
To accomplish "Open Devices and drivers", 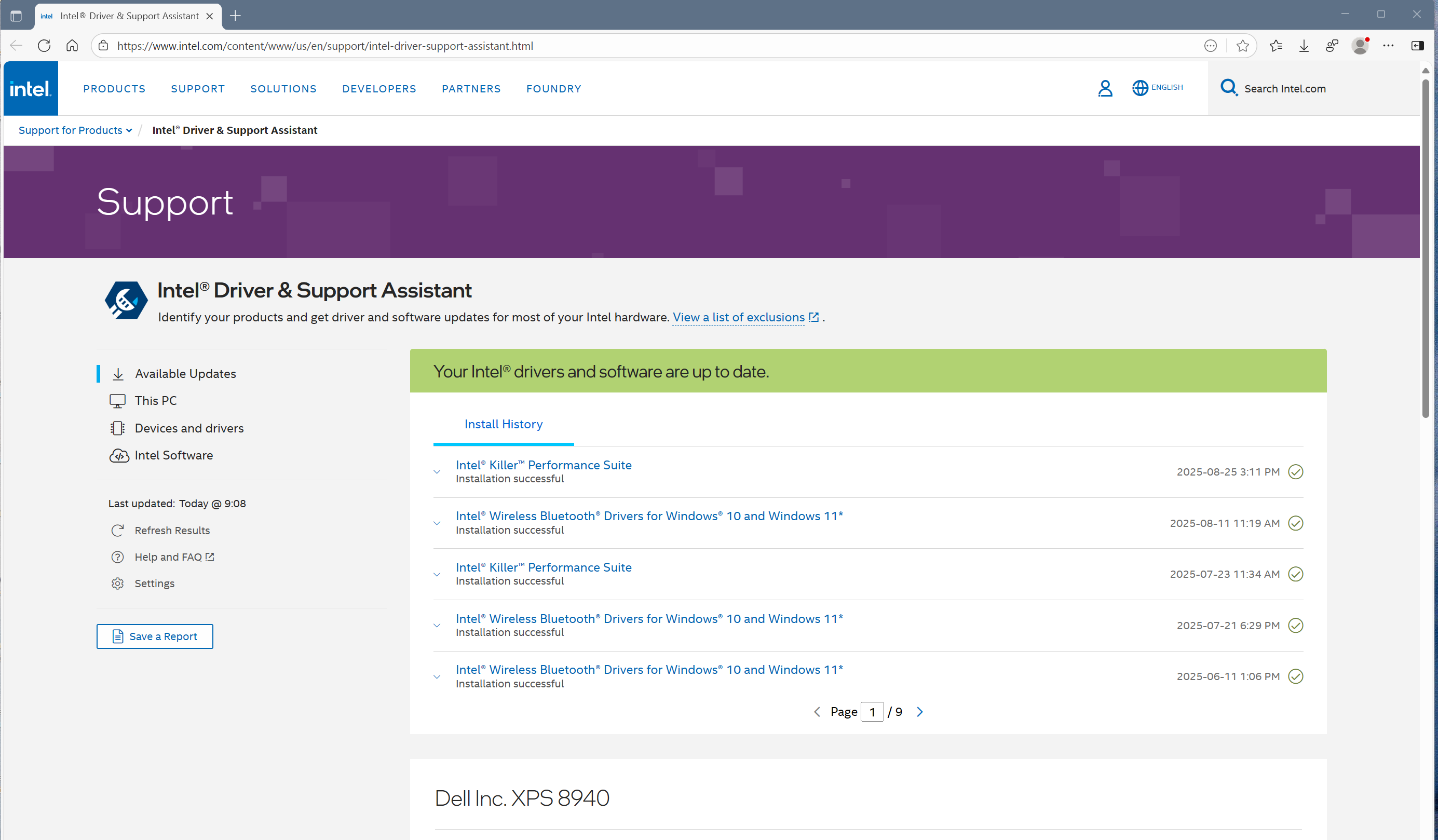I will [189, 427].
